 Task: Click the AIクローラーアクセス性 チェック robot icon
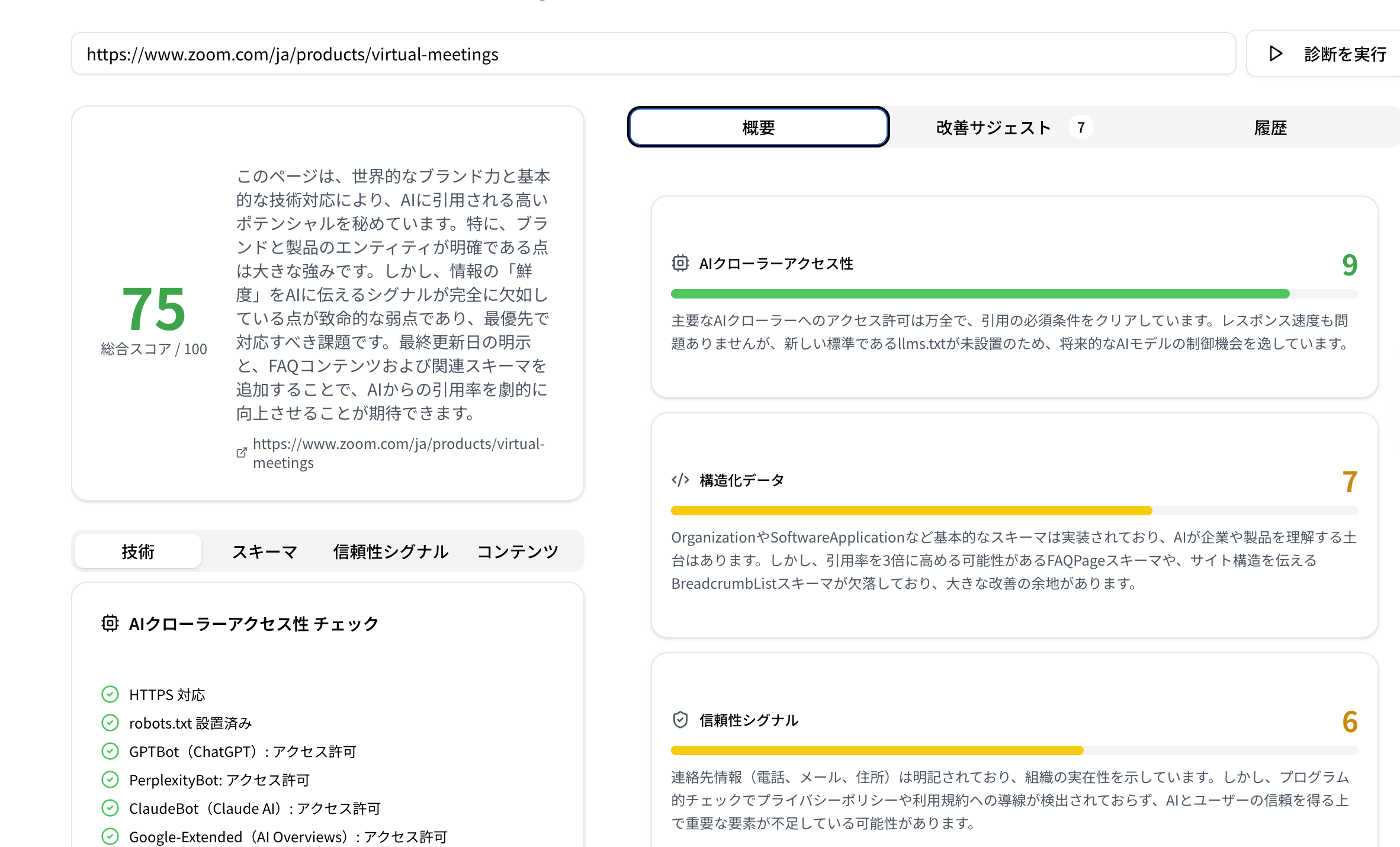tap(110, 623)
